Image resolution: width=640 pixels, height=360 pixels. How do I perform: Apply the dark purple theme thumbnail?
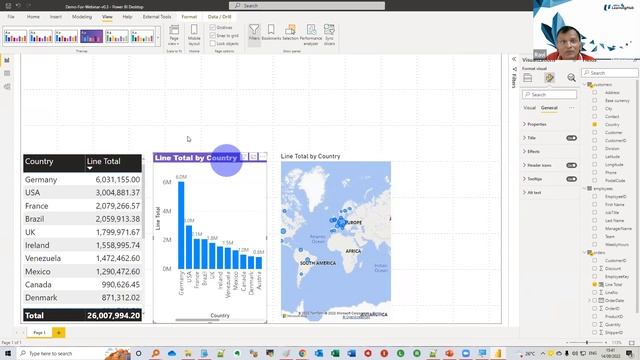tap(91, 37)
